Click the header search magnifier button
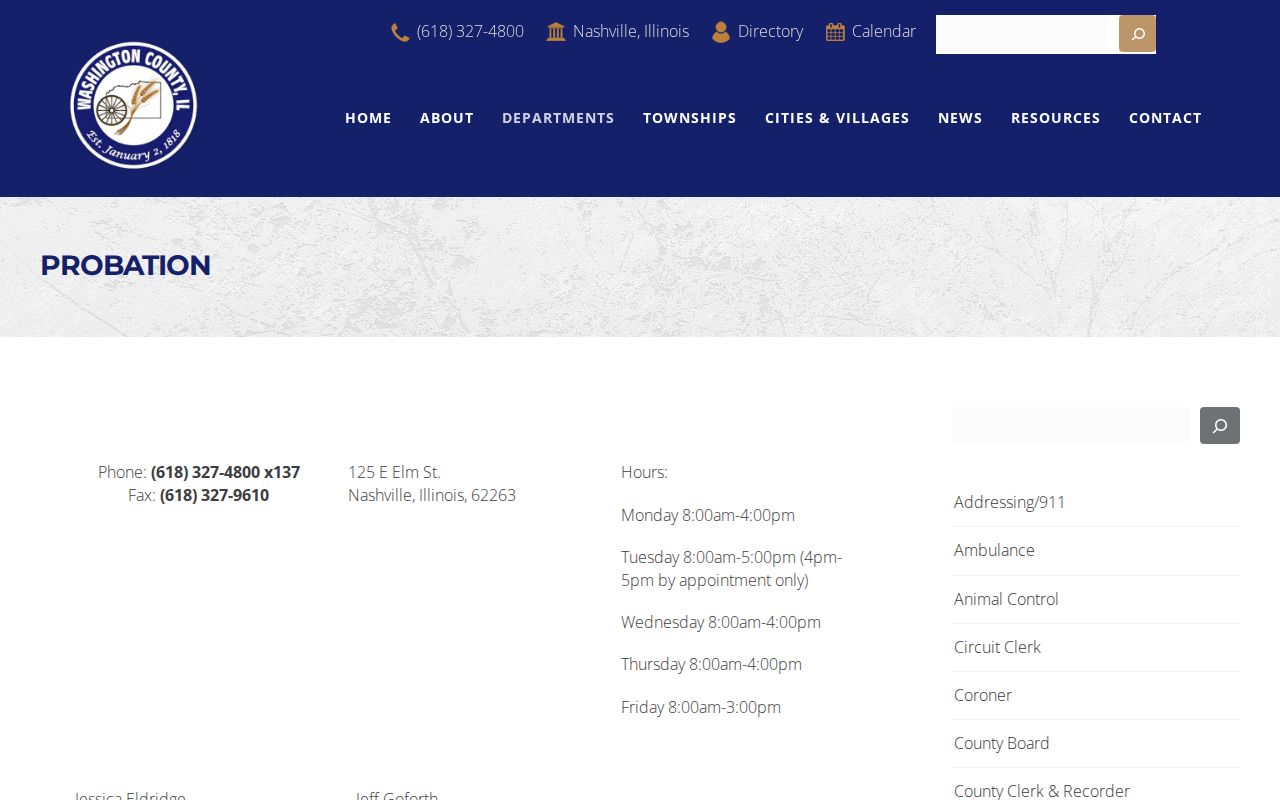The height and width of the screenshot is (800, 1280). [1137, 34]
